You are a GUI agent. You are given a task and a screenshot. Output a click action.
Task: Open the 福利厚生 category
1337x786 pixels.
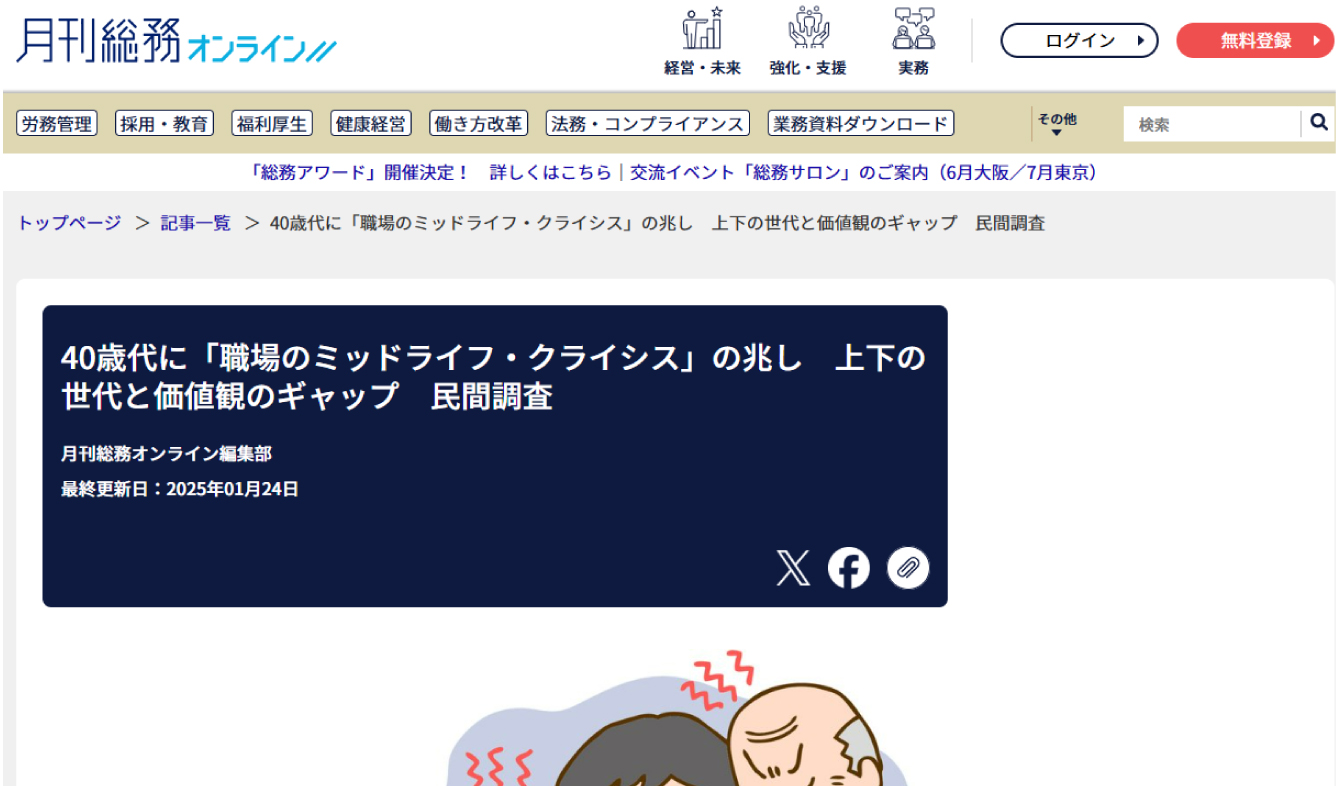[x=272, y=124]
